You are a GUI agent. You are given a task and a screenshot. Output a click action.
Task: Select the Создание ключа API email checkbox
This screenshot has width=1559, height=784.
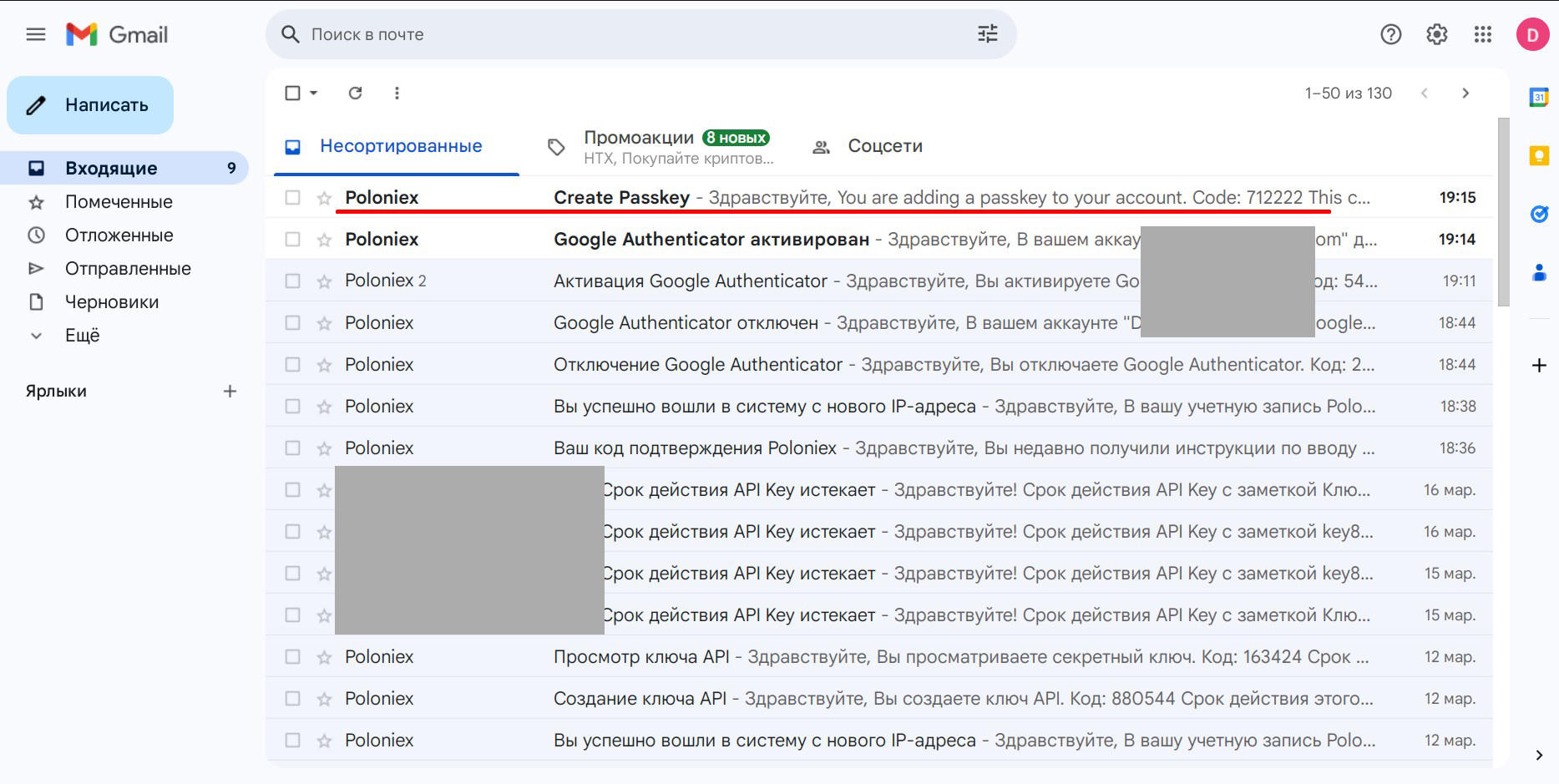click(292, 699)
